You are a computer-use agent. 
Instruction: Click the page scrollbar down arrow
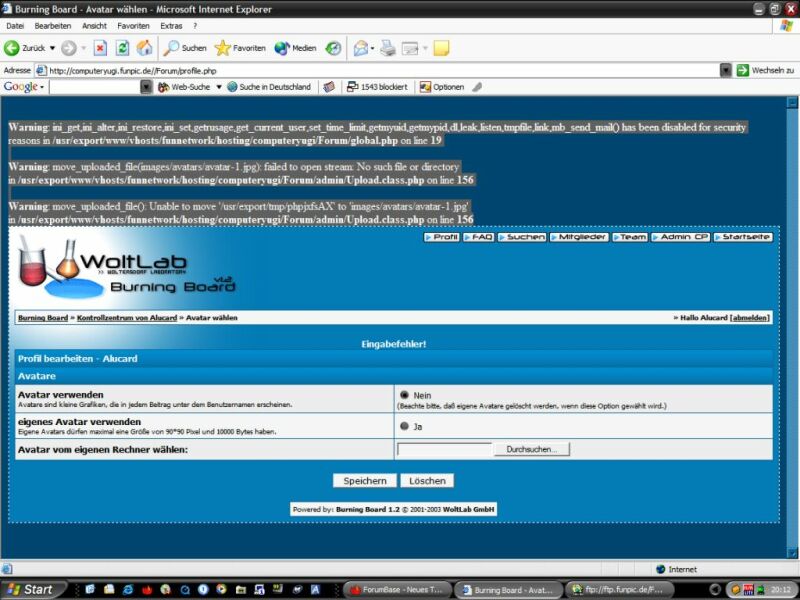792,553
